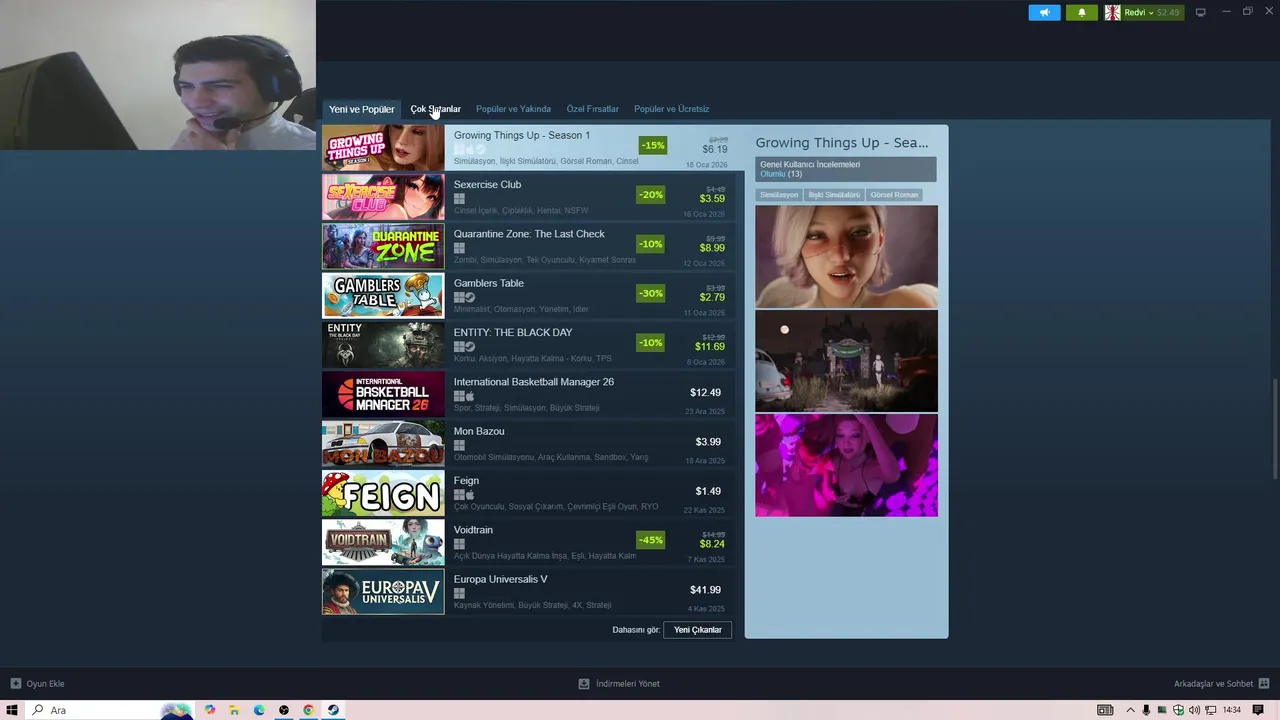
Task: Click the $41.99 Europa Universalis price
Action: click(705, 590)
